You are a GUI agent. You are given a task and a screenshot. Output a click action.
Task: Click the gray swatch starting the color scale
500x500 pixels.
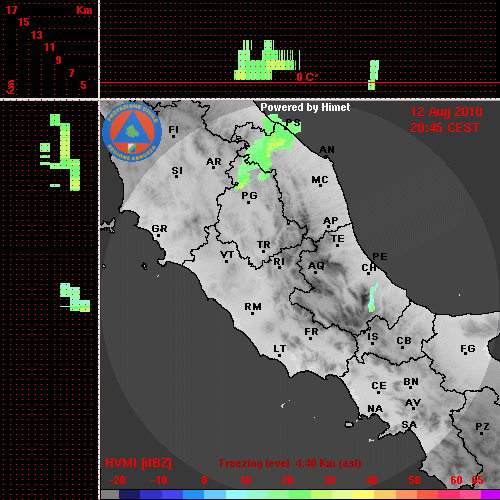(x=110, y=494)
